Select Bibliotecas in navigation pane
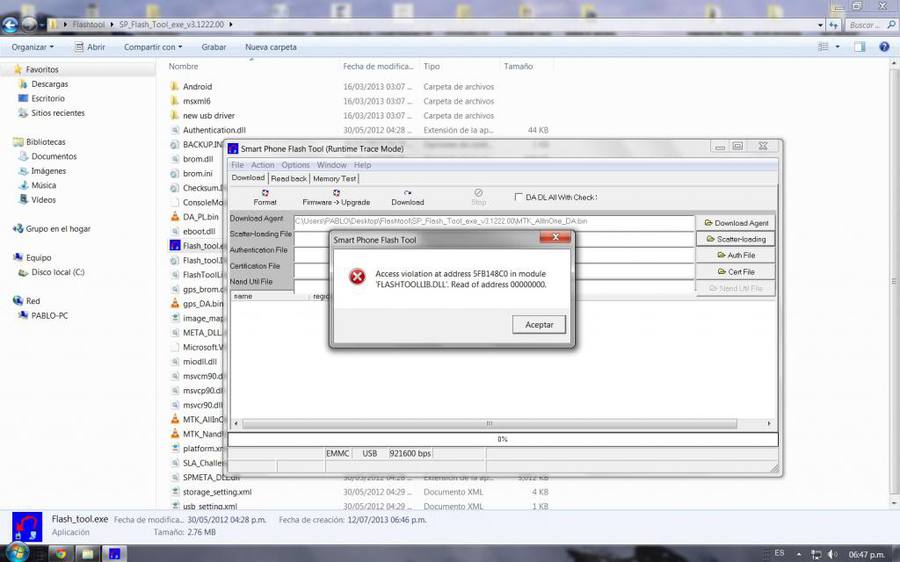 pos(45,142)
